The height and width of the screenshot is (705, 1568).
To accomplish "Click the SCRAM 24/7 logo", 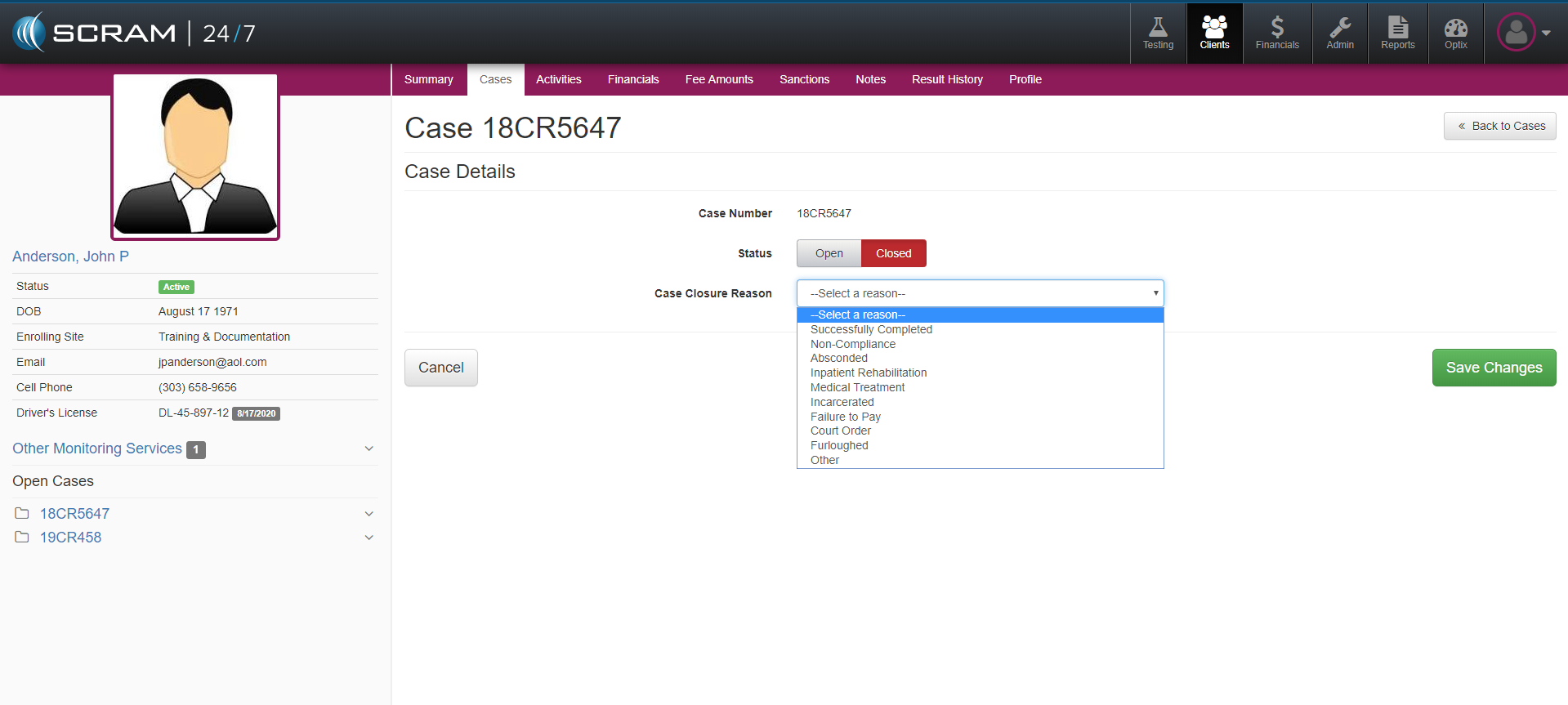I will [135, 33].
